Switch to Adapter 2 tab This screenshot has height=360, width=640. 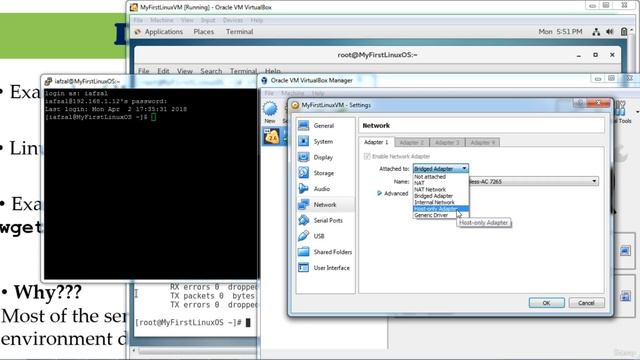[x=412, y=142]
